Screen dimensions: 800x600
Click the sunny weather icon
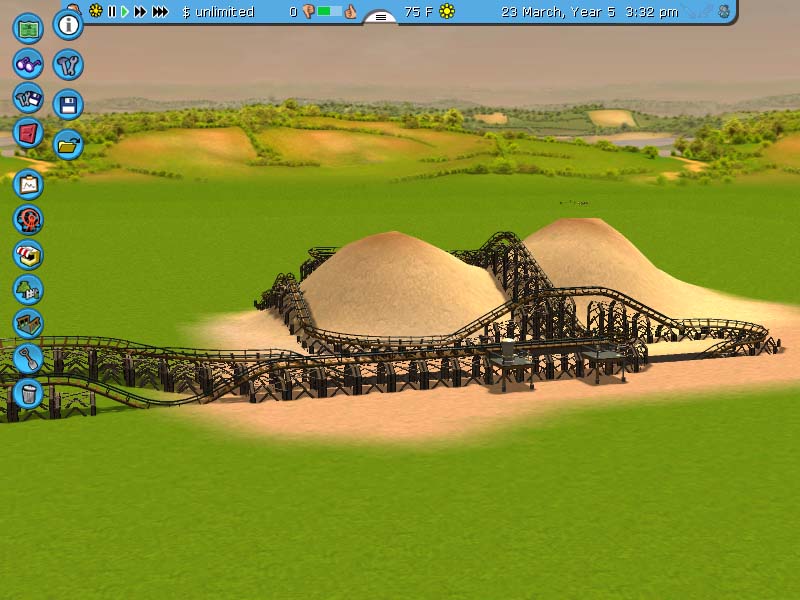pyautogui.click(x=447, y=11)
